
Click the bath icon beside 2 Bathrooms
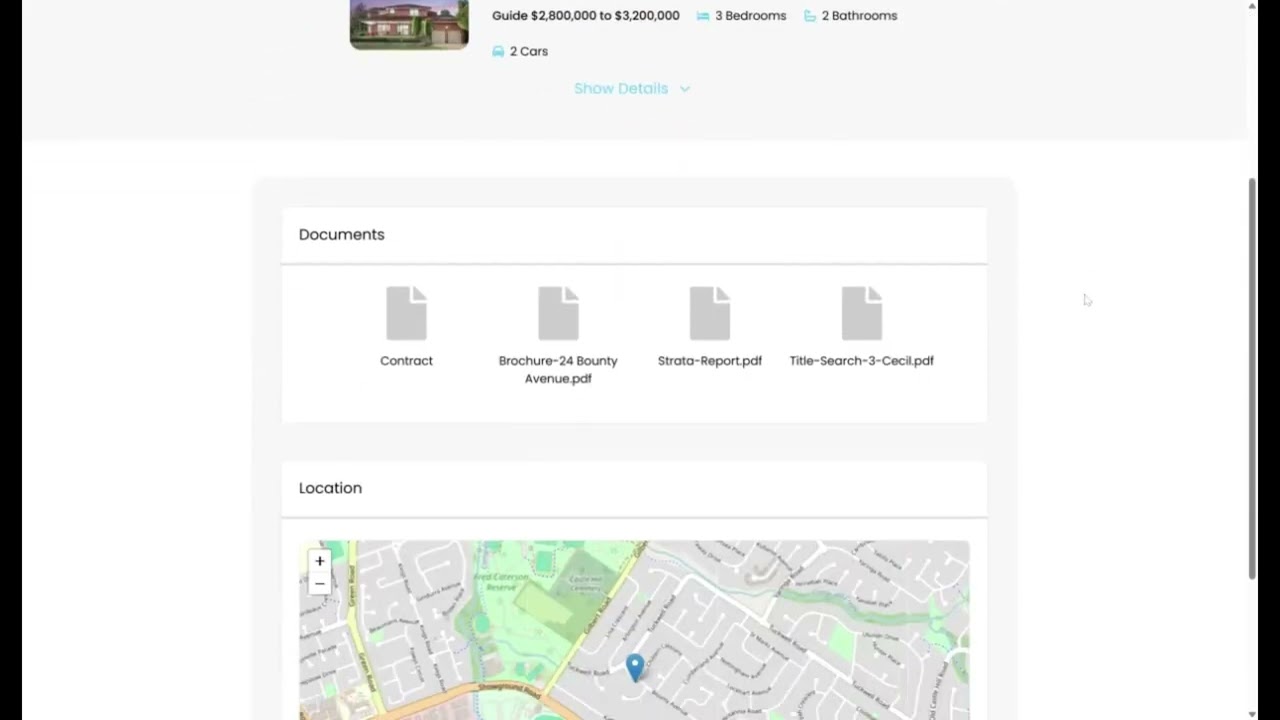point(810,16)
